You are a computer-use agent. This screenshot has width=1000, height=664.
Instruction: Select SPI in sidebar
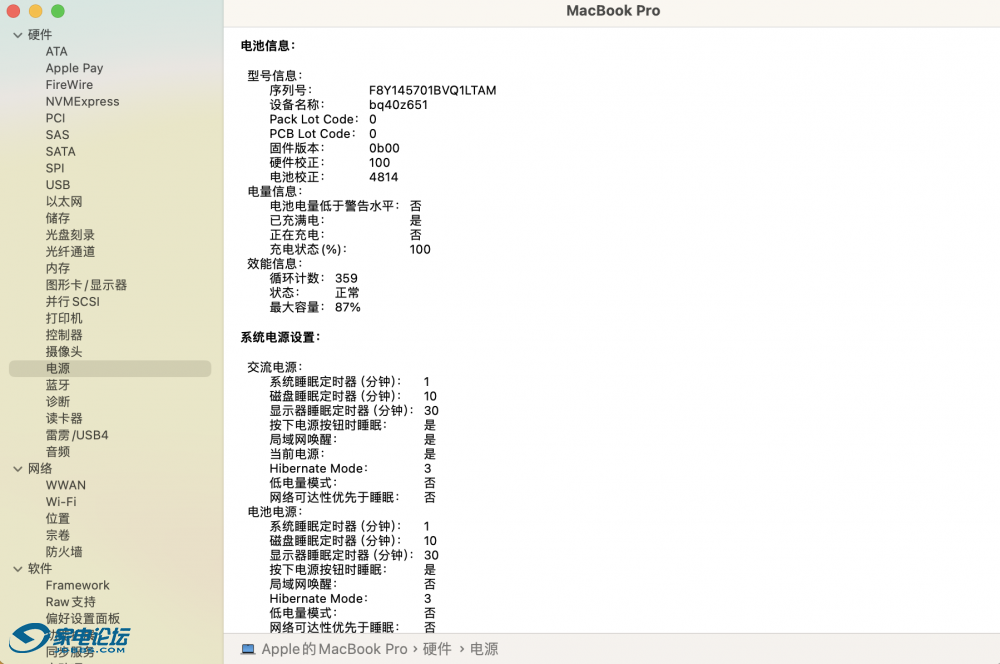[x=55, y=168]
